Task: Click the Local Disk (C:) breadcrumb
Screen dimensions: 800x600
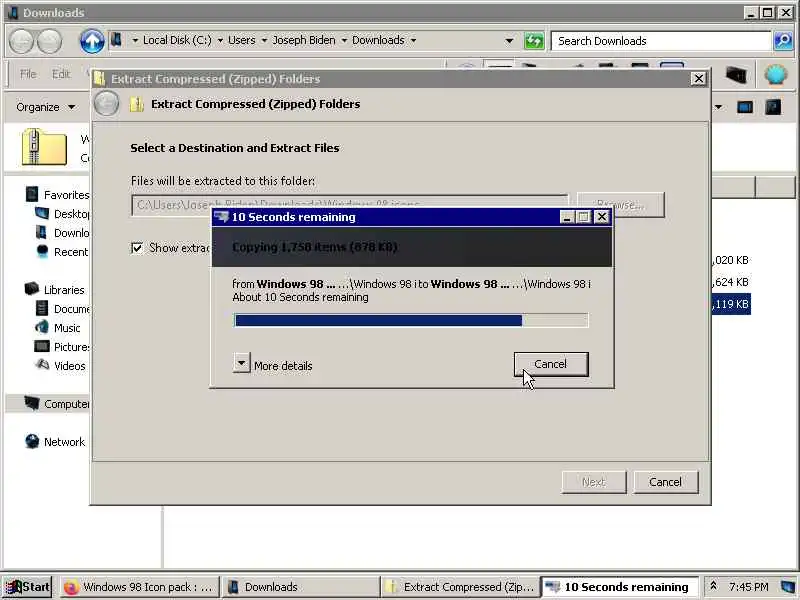Action: (177, 40)
